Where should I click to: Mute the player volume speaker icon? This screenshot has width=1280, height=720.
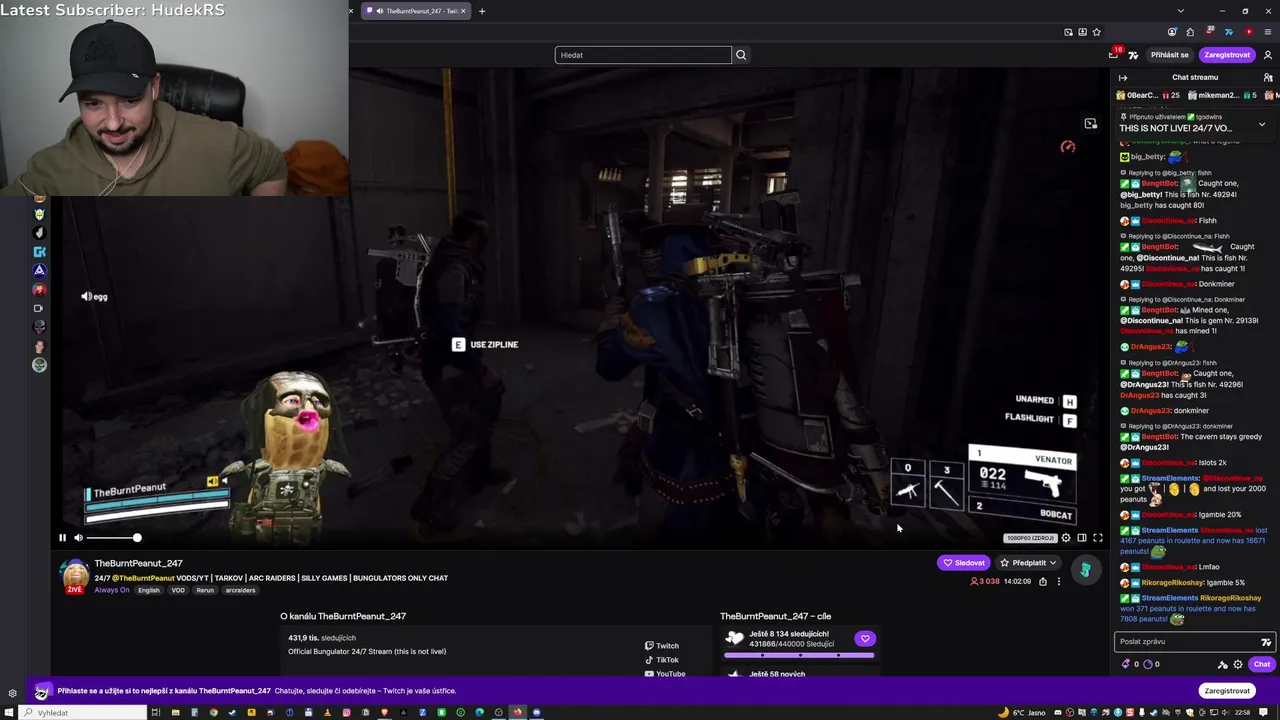(x=78, y=538)
